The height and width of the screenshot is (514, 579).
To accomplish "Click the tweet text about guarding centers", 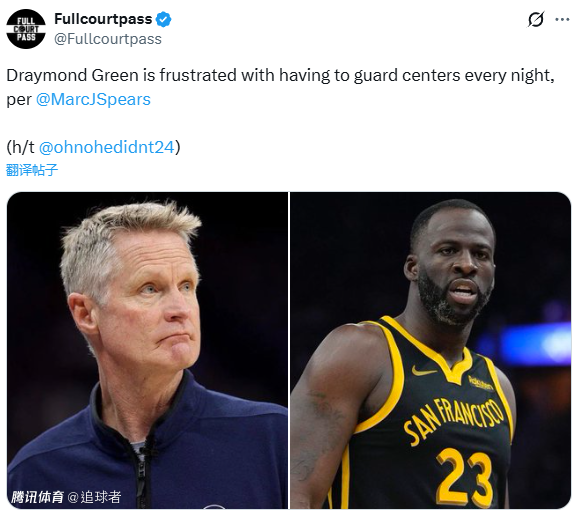I will point(280,87).
